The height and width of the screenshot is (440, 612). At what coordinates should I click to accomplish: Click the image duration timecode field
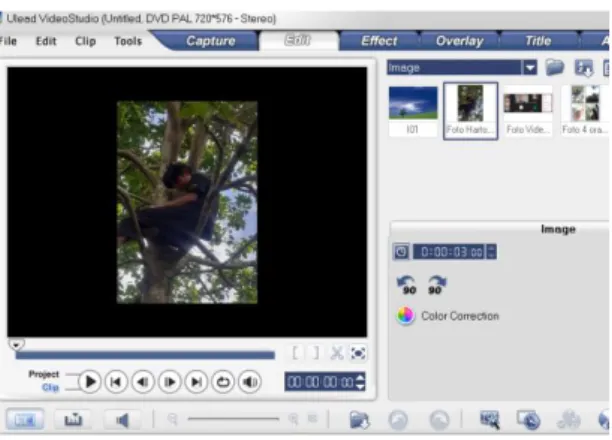[x=449, y=252]
